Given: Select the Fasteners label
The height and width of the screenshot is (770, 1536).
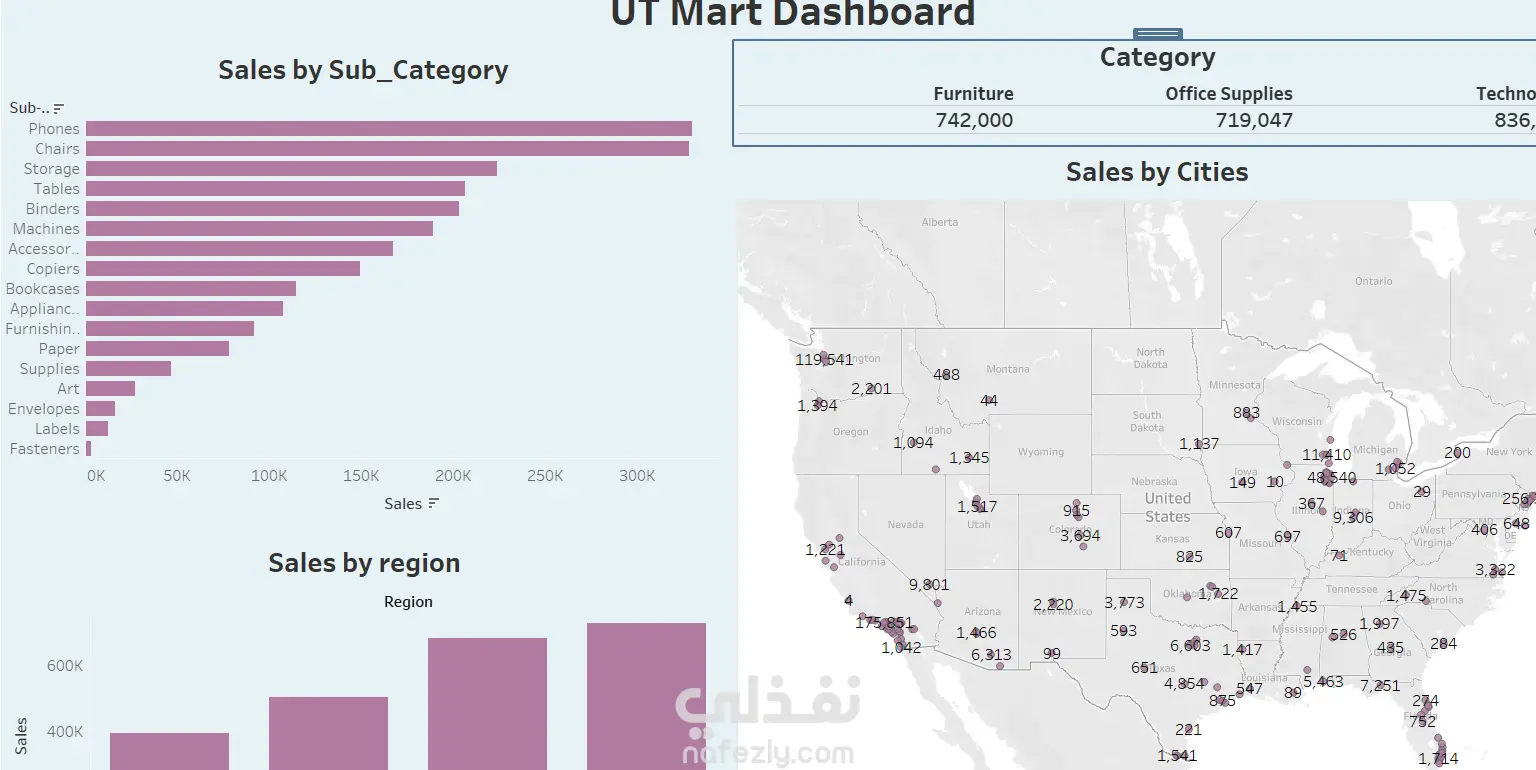Looking at the screenshot, I should click(44, 449).
